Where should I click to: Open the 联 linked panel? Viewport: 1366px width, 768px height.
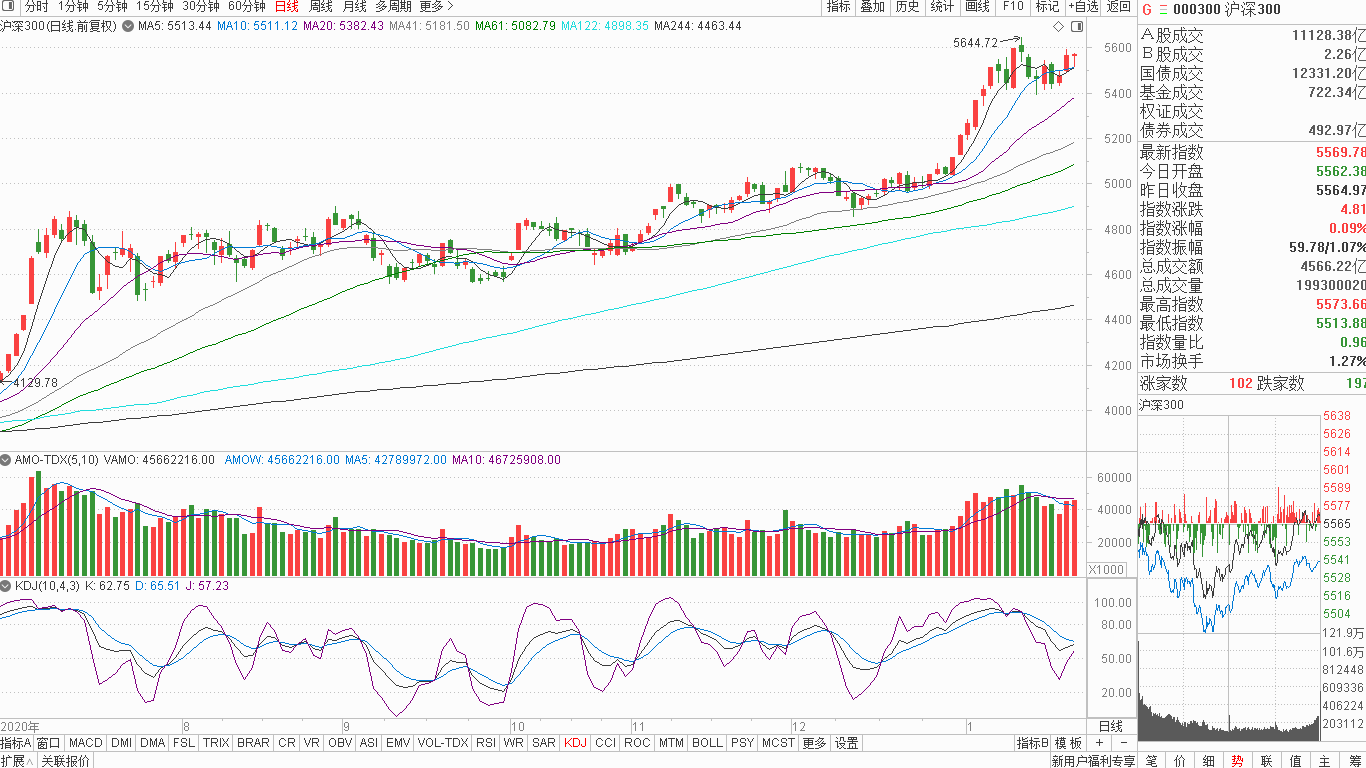[x=1267, y=761]
